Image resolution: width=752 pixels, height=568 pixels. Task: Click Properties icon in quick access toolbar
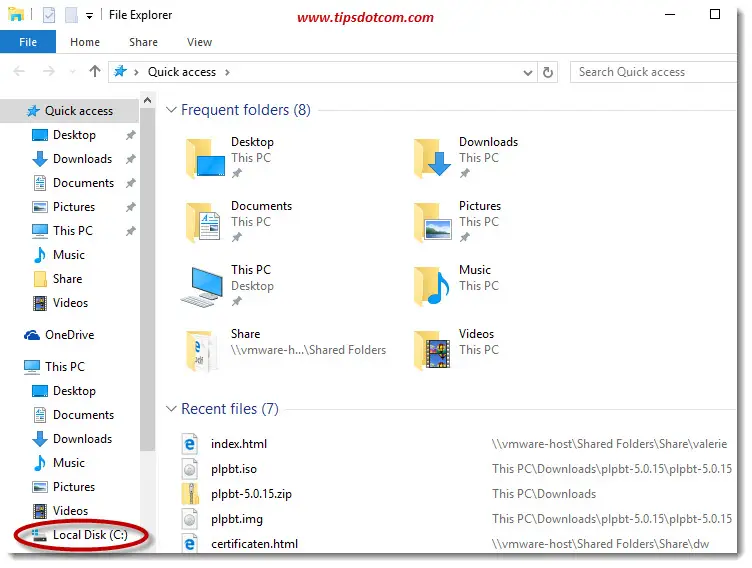point(49,15)
